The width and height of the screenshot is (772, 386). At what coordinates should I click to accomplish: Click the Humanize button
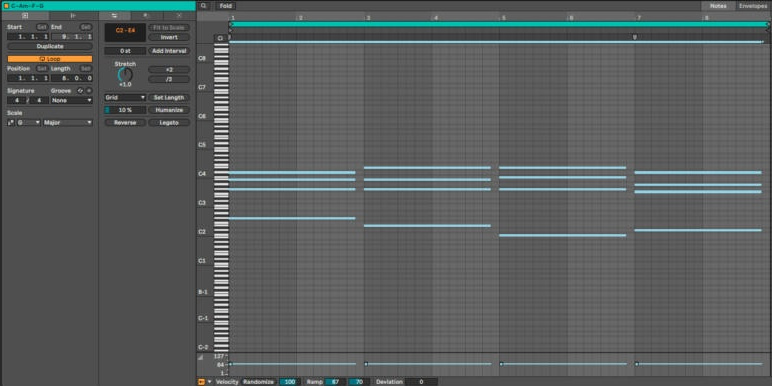(x=169, y=110)
